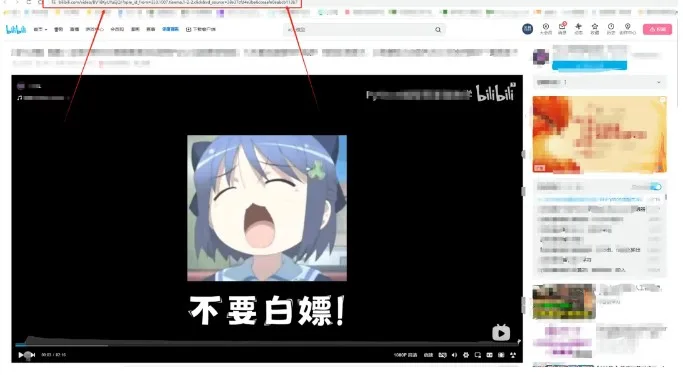Image resolution: width=683 pixels, height=375 pixels.
Task: Open the 漫画 nav item
Action: (x=135, y=29)
